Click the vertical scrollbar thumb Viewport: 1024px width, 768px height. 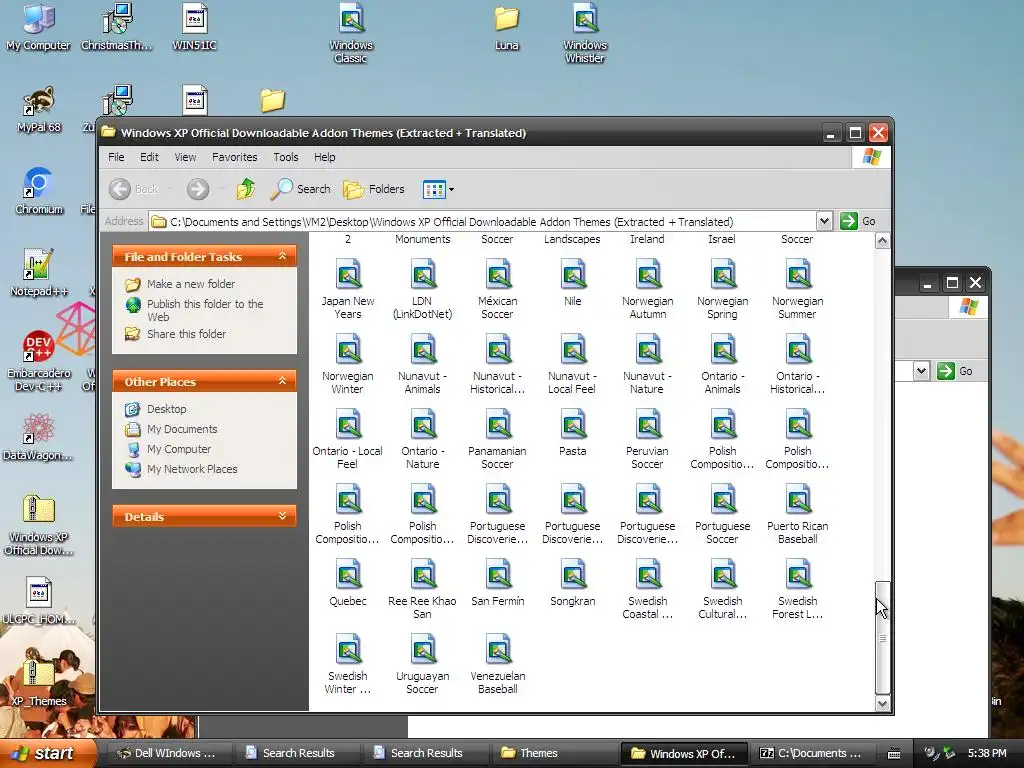pos(882,637)
